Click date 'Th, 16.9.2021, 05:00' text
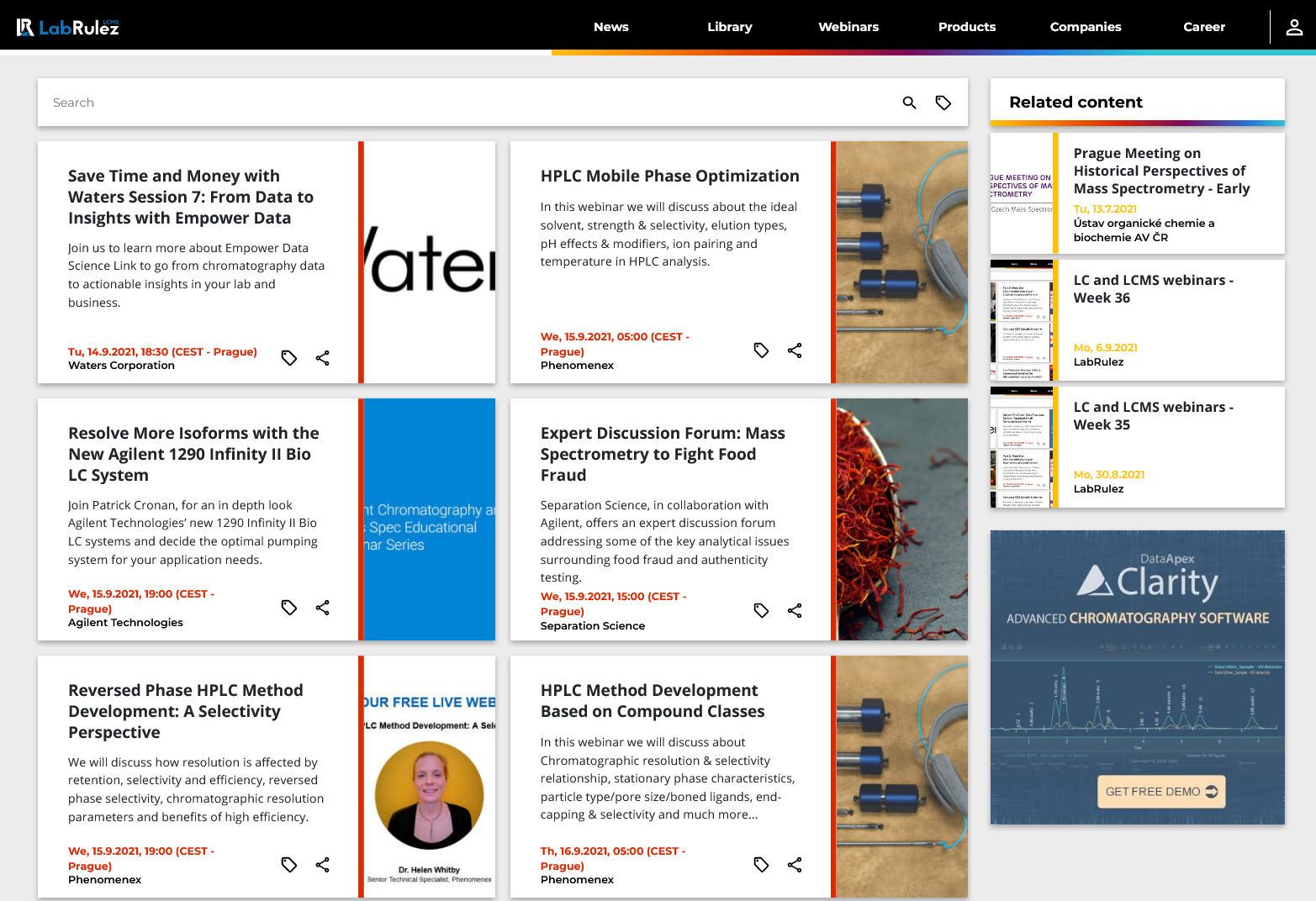The image size is (1316, 901). point(613,858)
